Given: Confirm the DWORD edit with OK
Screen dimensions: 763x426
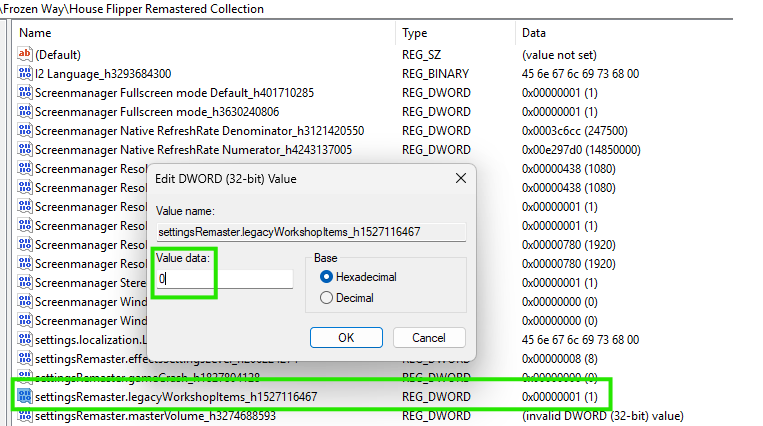Looking at the screenshot, I should [346, 337].
